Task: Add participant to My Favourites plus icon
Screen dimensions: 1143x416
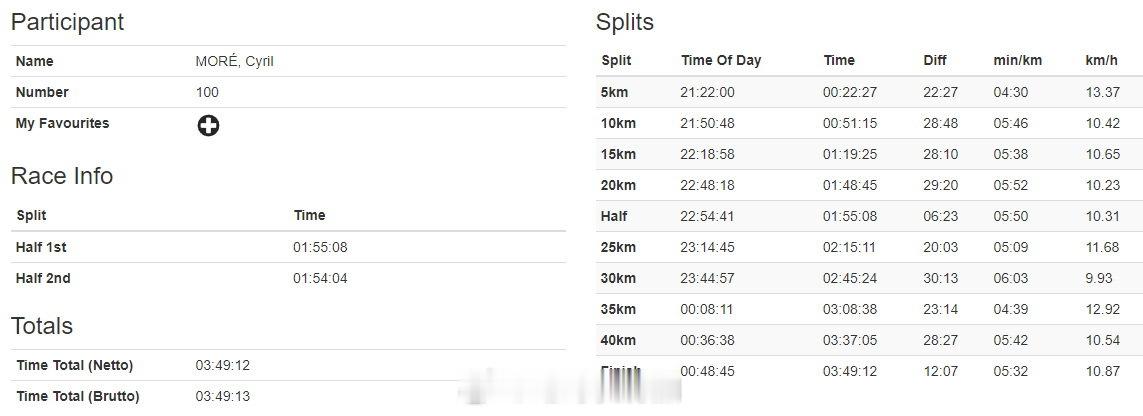Action: (x=208, y=125)
